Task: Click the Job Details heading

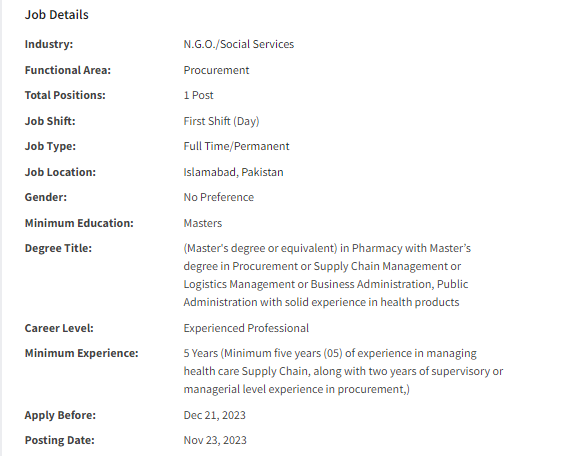Action: pos(56,15)
